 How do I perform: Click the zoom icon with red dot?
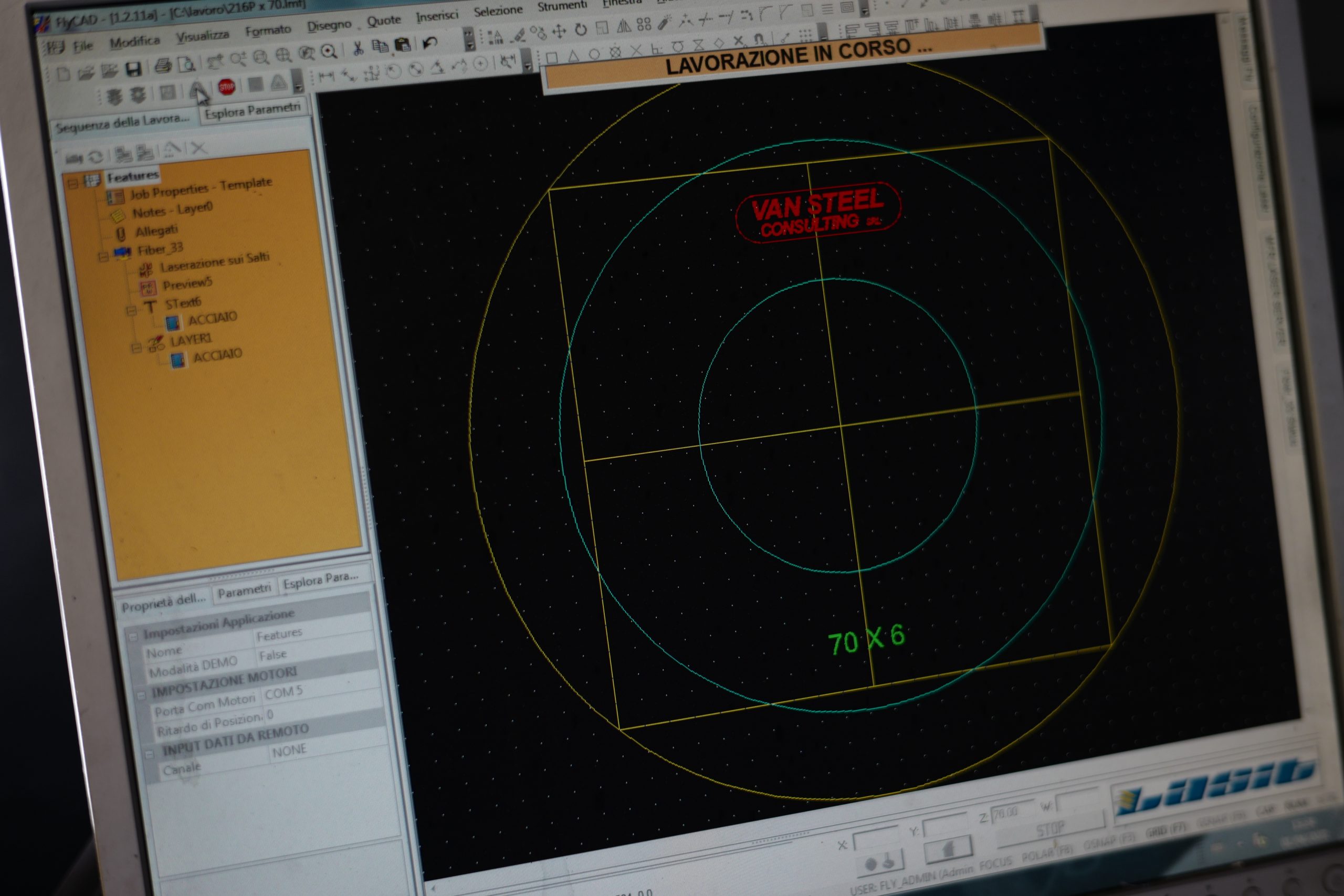tap(329, 51)
